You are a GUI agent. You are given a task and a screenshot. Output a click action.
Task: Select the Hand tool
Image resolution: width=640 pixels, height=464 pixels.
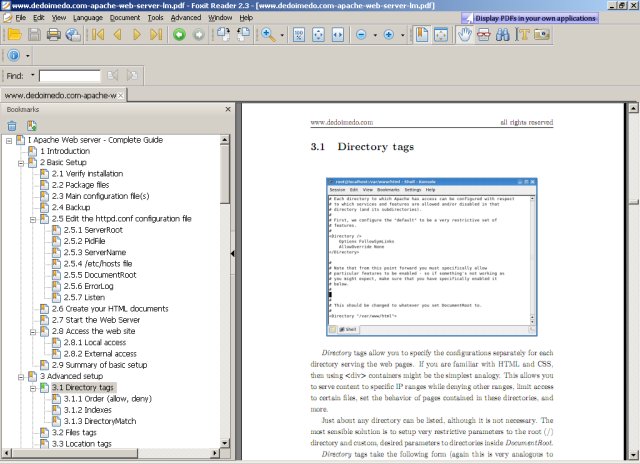point(464,35)
